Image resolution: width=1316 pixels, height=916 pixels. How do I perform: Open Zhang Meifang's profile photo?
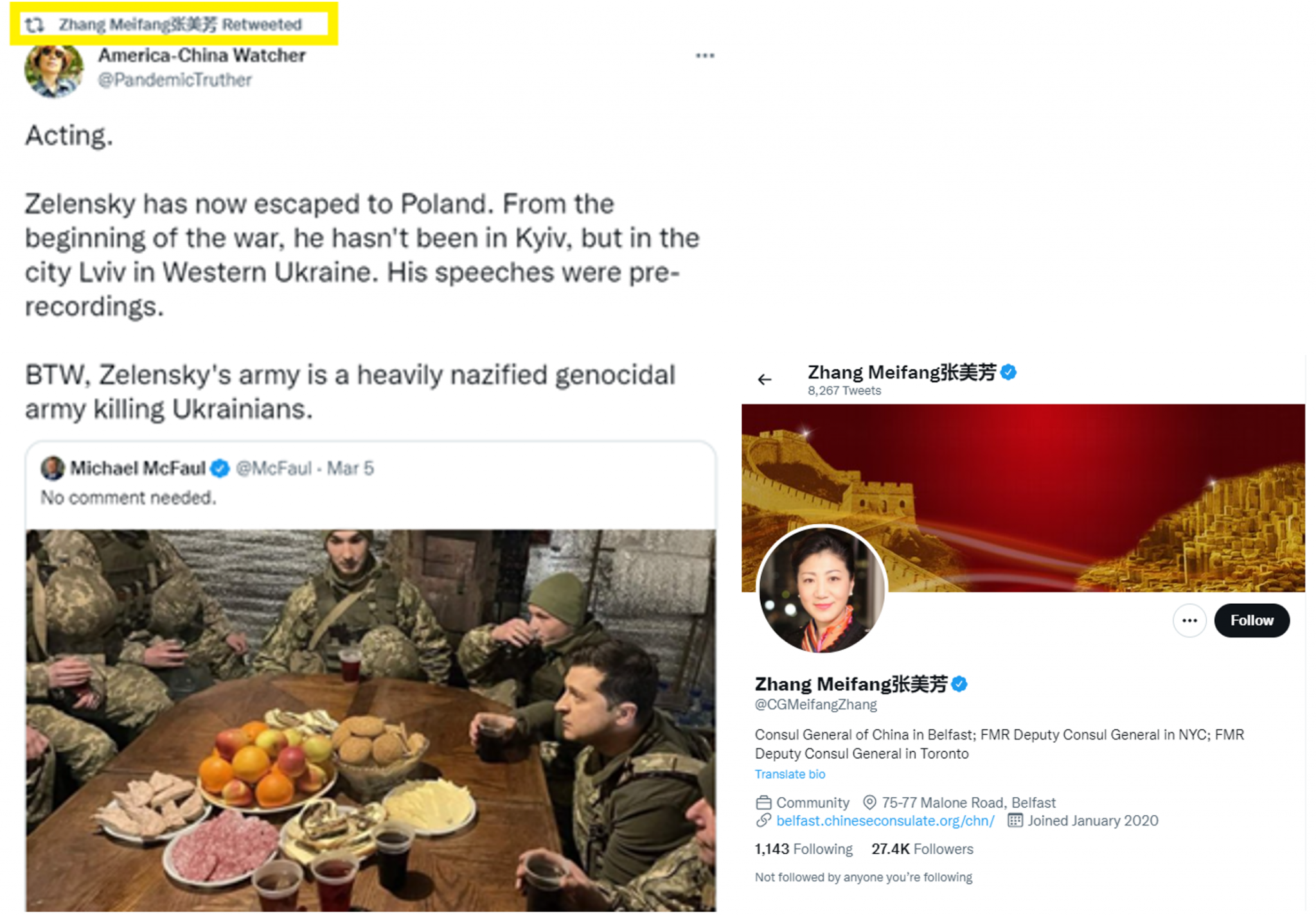coord(822,590)
